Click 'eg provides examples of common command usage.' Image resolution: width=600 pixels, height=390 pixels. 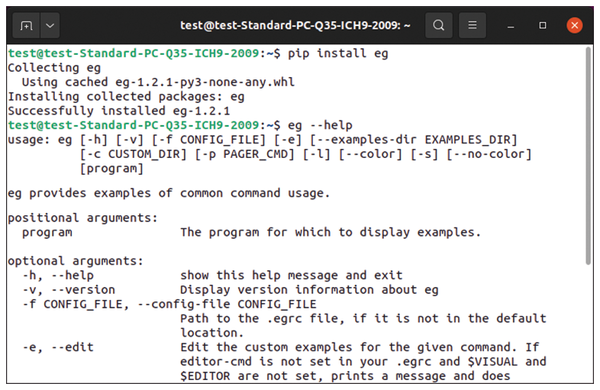(x=169, y=193)
